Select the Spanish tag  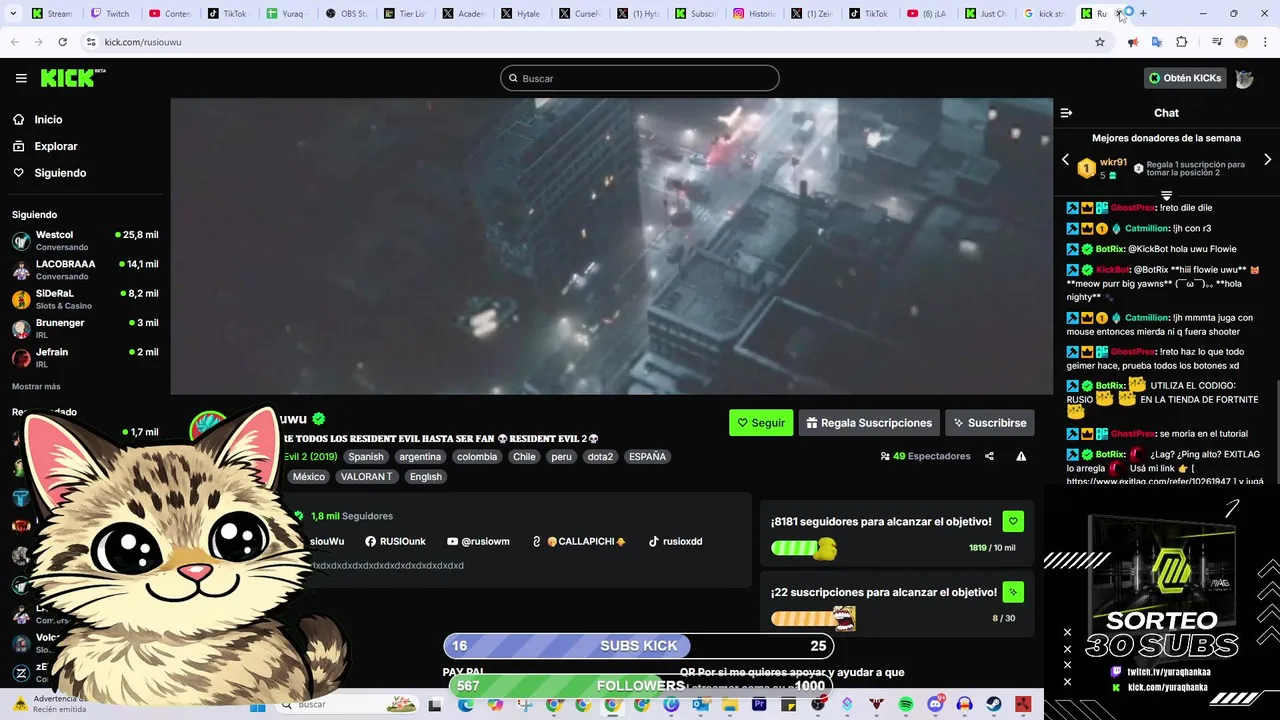pyautogui.click(x=366, y=456)
